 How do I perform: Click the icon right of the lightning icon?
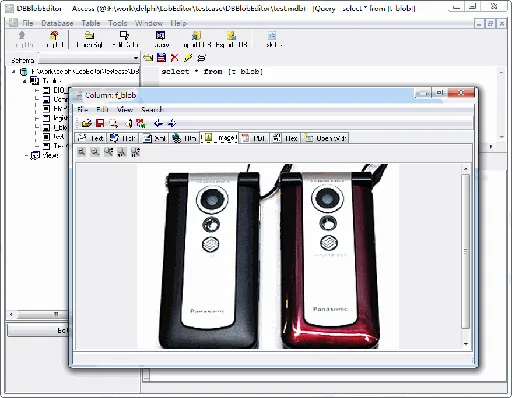[x=201, y=58]
